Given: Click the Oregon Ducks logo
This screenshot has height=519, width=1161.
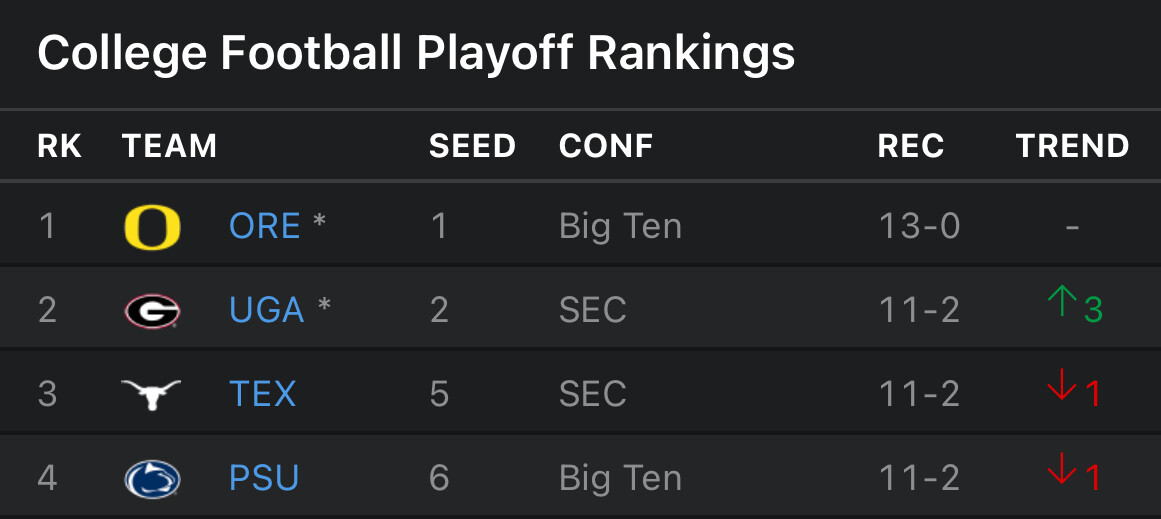Looking at the screenshot, I should coord(153,227).
